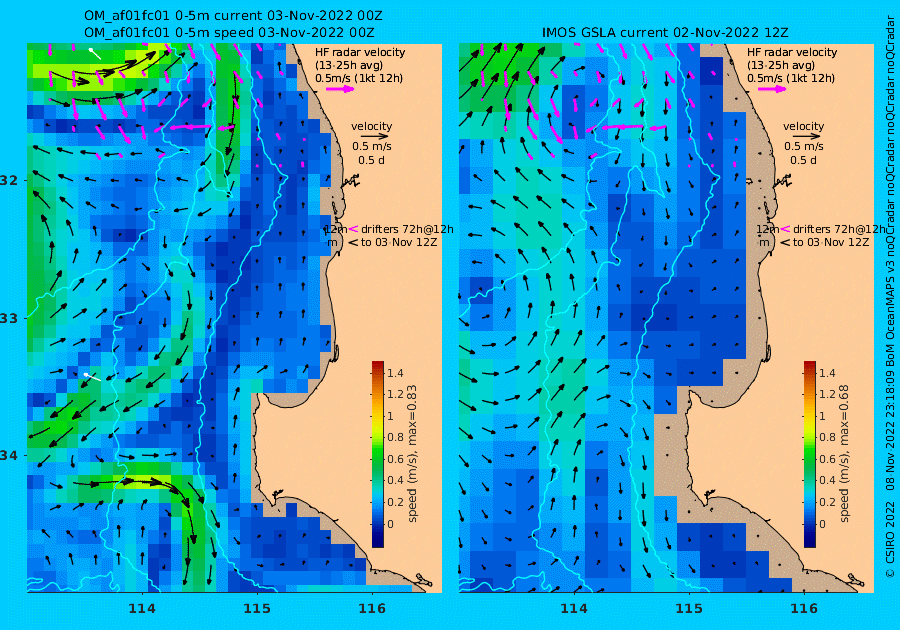Viewport: 900px width, 630px height.
Task: Click 'HF radar velocity' label on right map
Action: pos(792,52)
